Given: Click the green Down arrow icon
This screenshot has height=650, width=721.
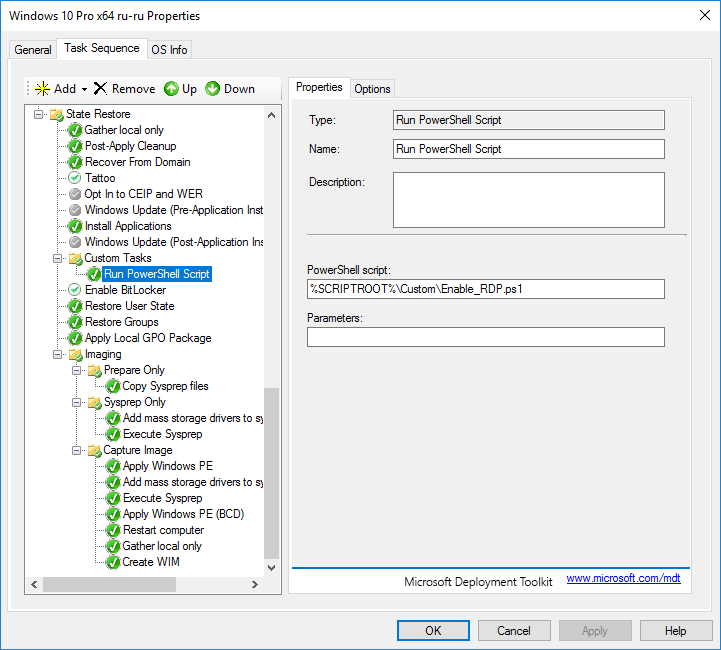Looking at the screenshot, I should click(212, 89).
